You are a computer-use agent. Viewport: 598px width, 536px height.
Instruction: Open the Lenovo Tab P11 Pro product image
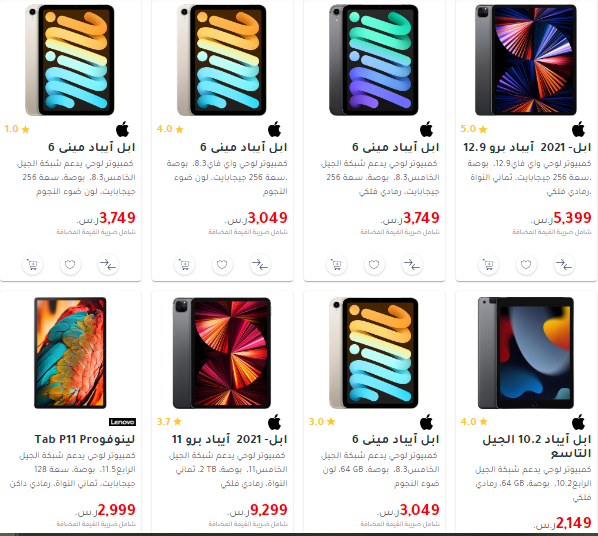click(70, 353)
